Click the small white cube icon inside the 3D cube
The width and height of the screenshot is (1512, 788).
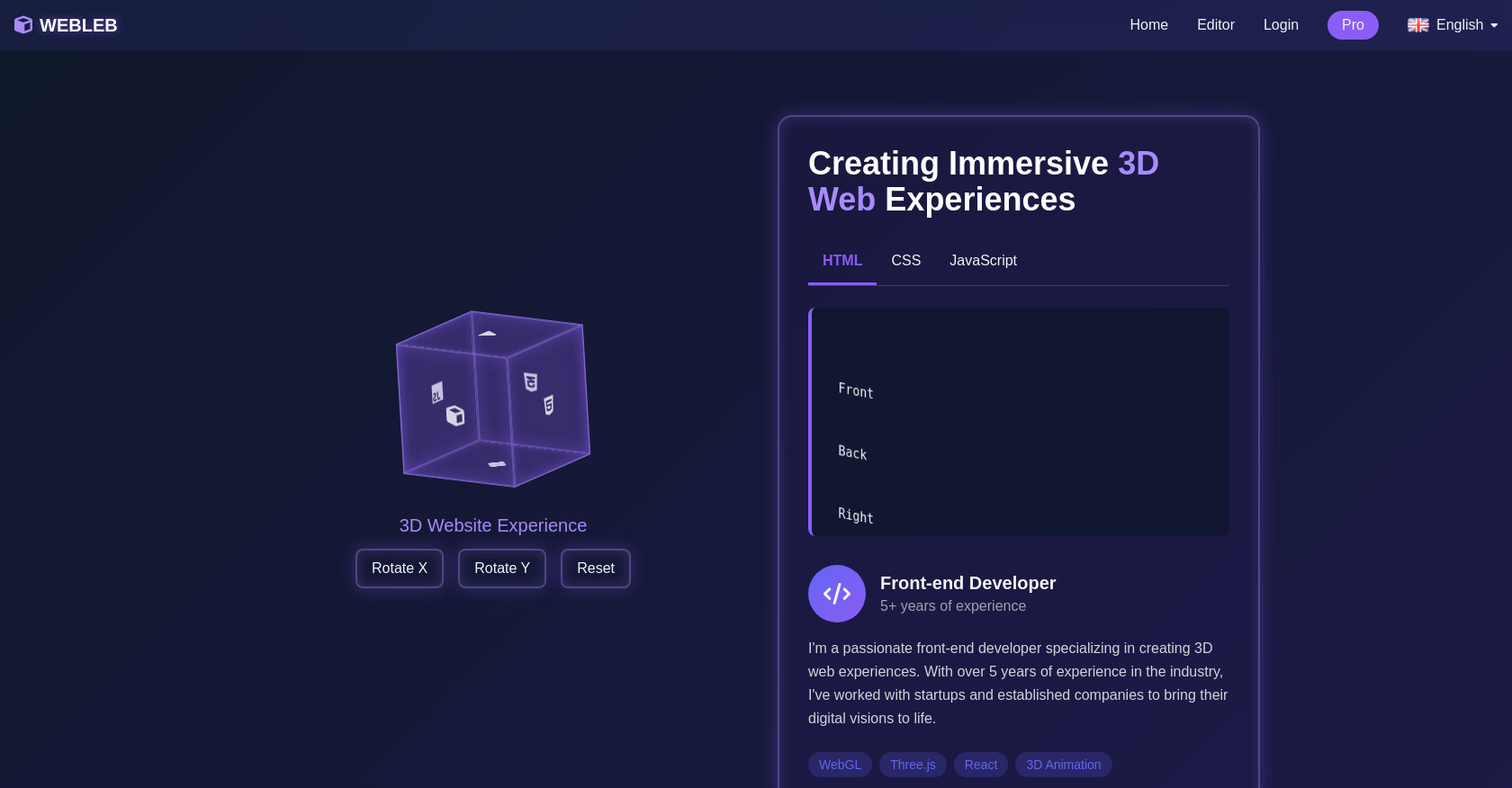click(x=455, y=416)
